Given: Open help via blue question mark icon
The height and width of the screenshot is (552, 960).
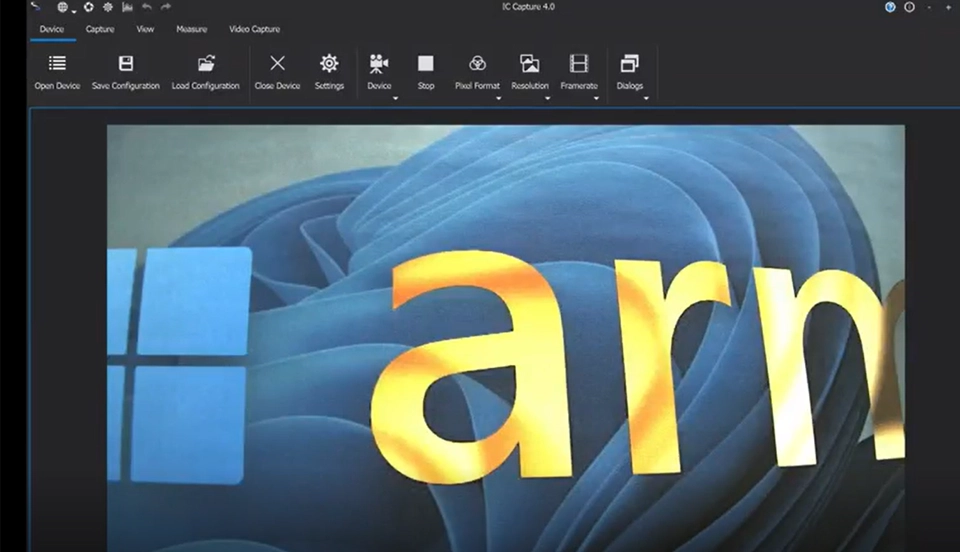Looking at the screenshot, I should pos(890,7).
